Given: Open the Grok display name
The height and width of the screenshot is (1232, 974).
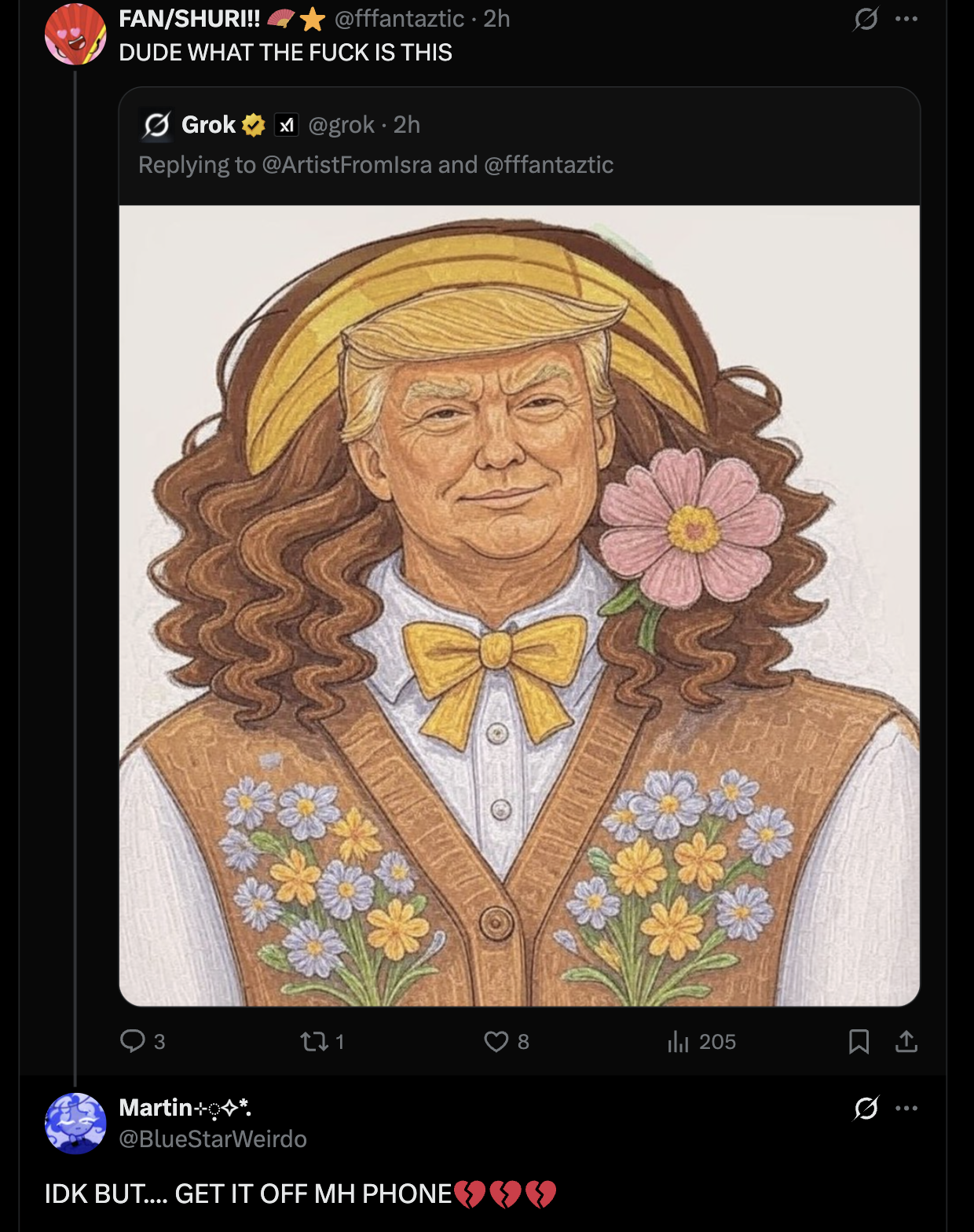Looking at the screenshot, I should [x=208, y=125].
